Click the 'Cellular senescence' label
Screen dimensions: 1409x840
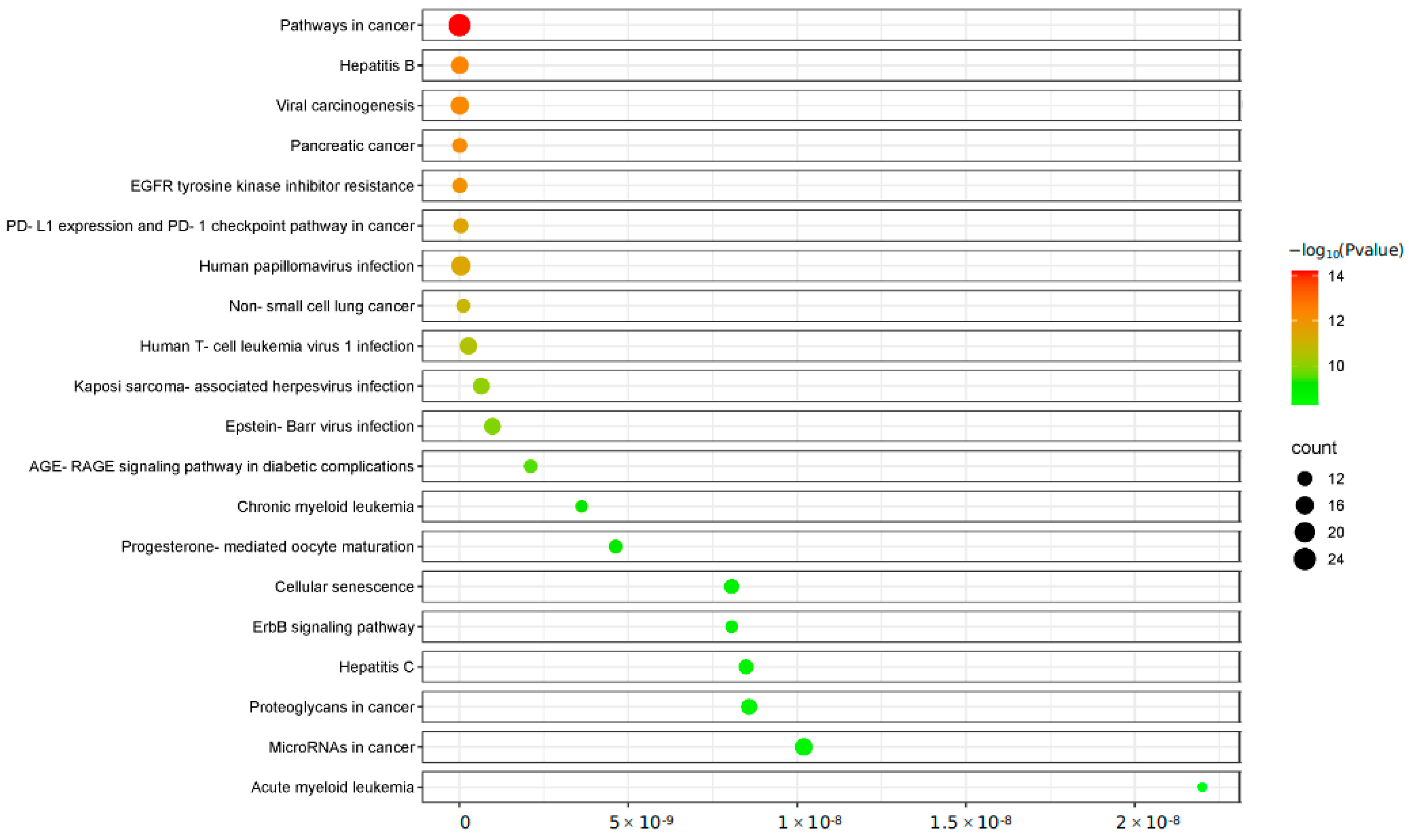pyautogui.click(x=345, y=587)
